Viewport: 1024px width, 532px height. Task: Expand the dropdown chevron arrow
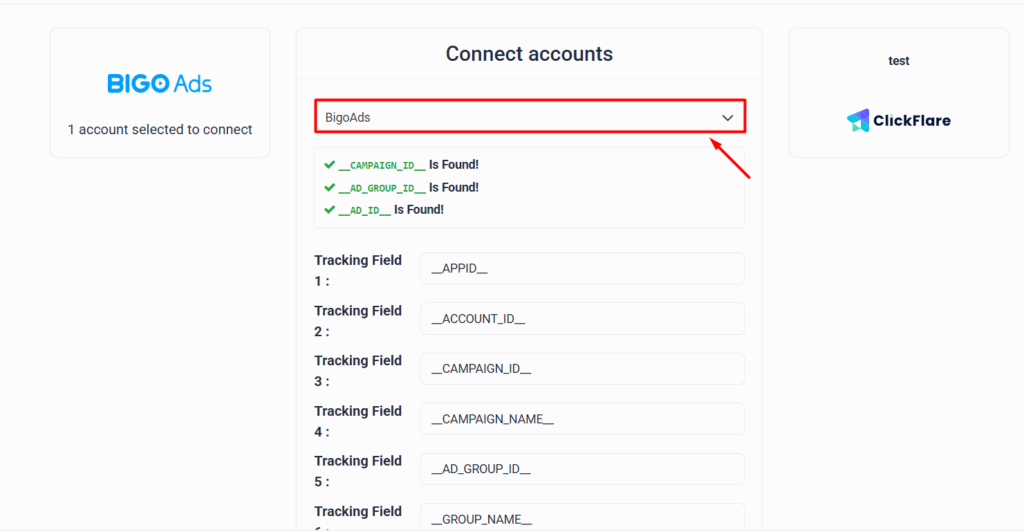point(728,118)
